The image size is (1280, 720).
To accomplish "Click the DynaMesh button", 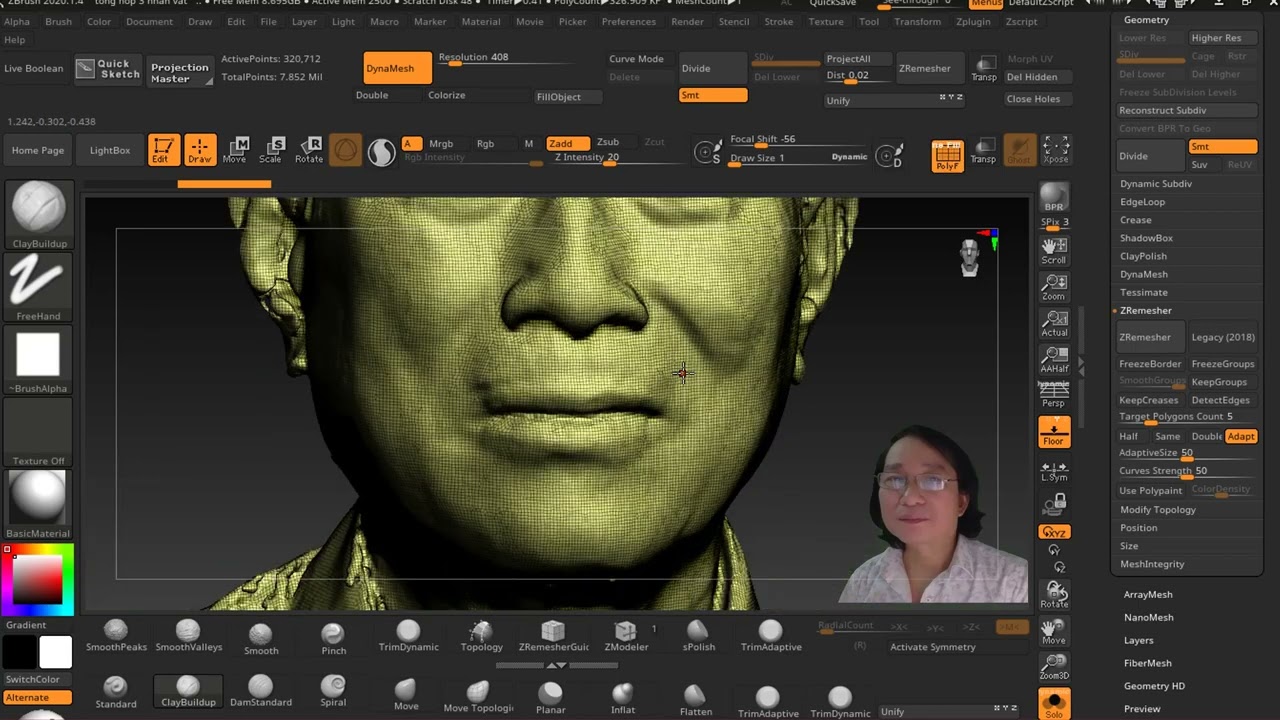I will point(398,68).
